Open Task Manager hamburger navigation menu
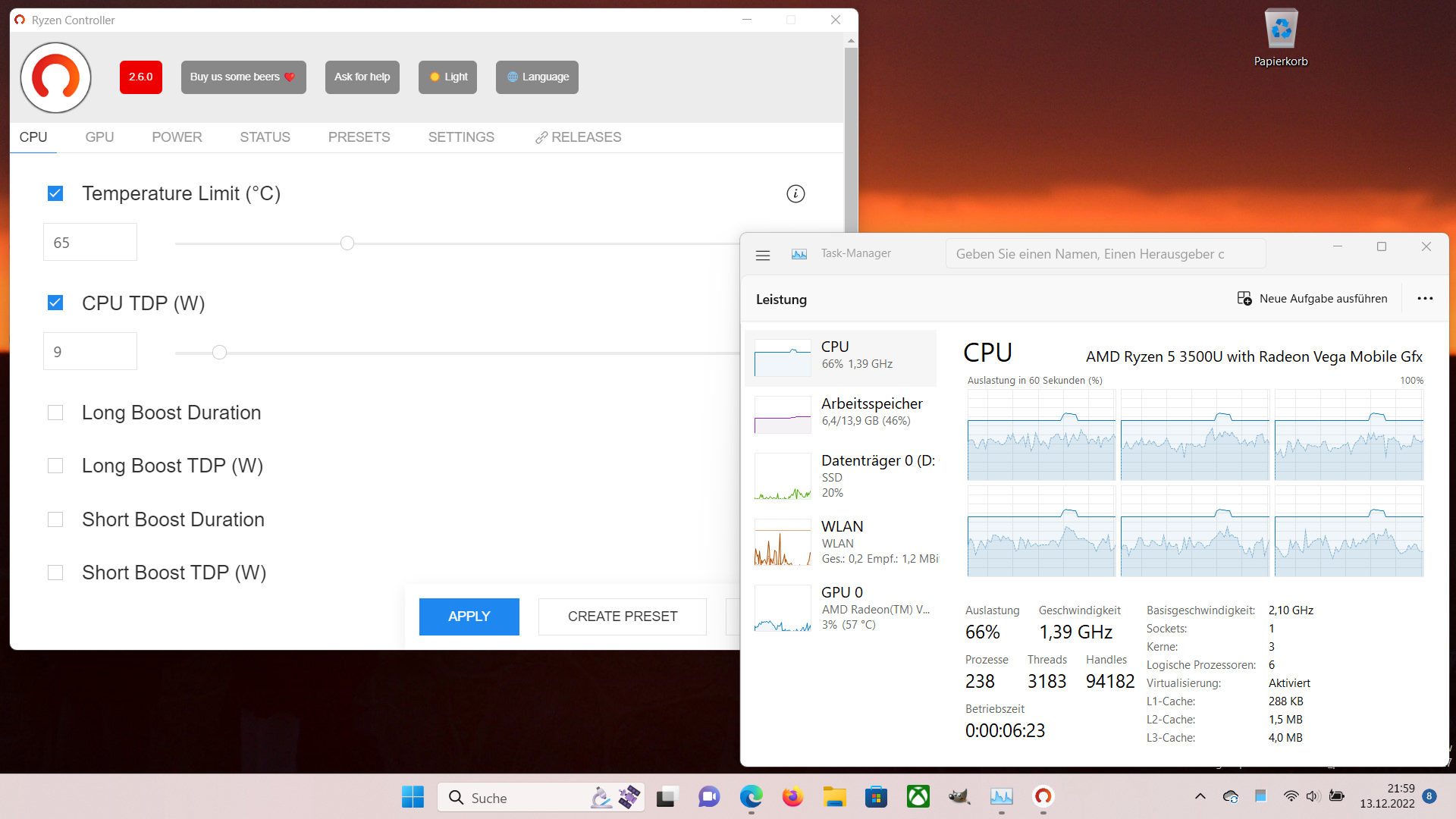This screenshot has height=819, width=1456. (x=763, y=256)
